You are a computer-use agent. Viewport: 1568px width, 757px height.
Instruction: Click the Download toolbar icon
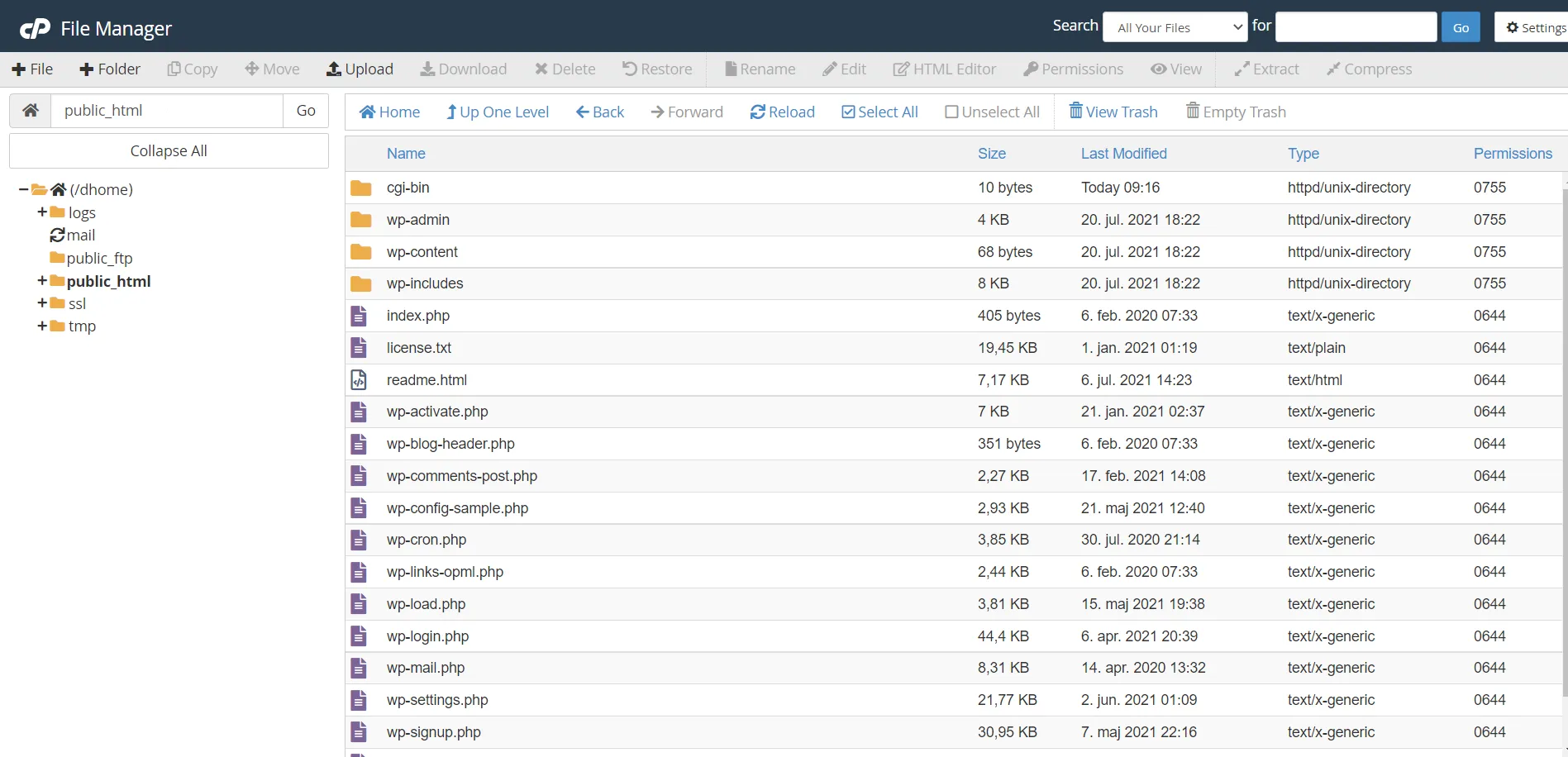click(464, 69)
